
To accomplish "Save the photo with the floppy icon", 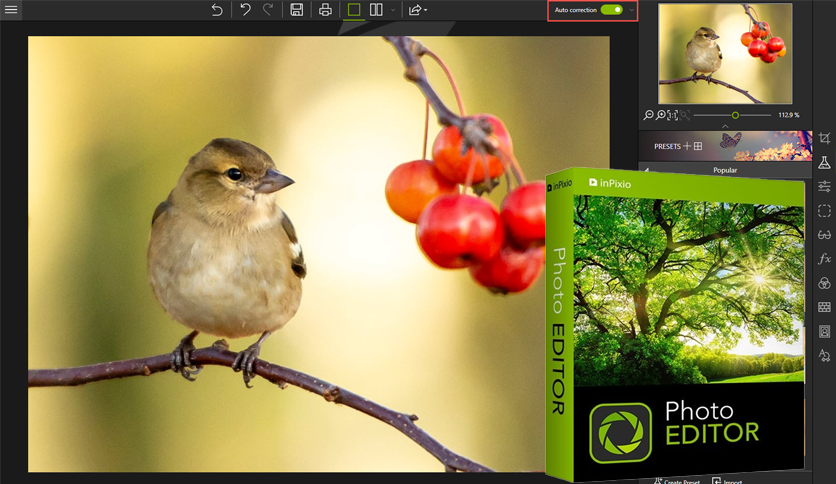I will [297, 10].
